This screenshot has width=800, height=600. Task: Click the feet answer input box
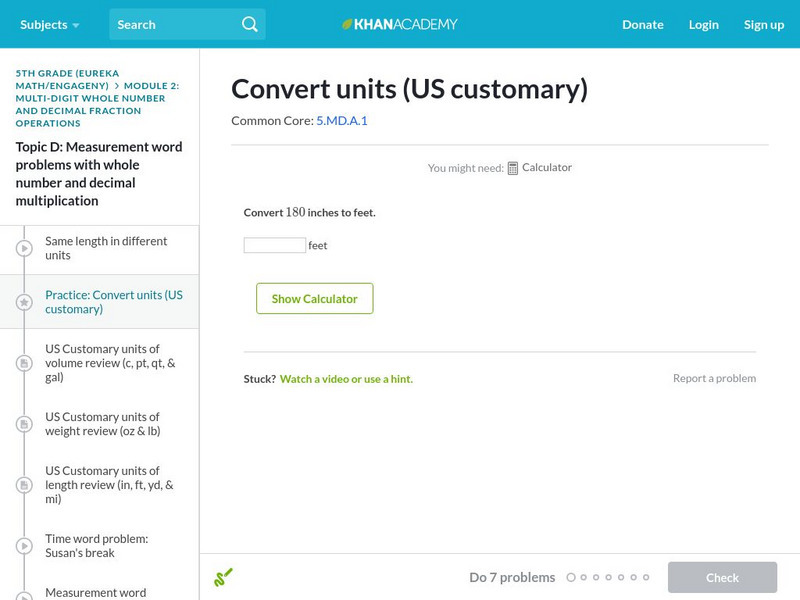275,245
